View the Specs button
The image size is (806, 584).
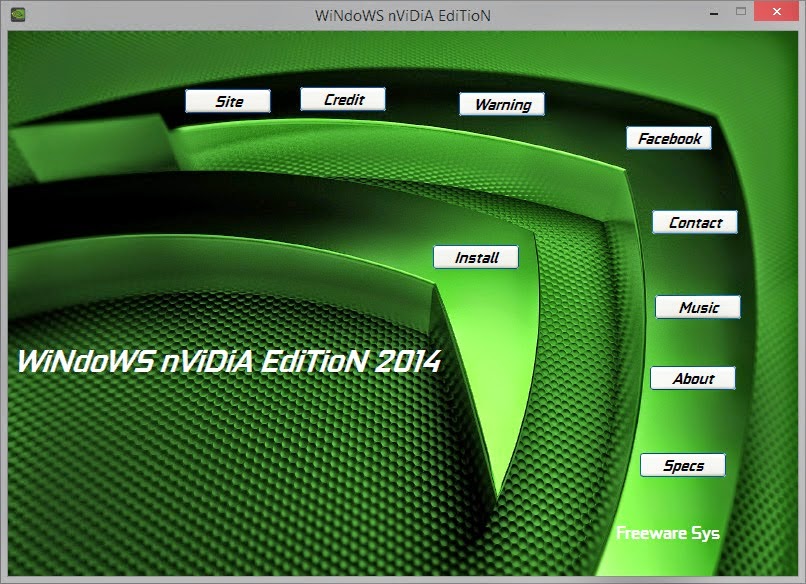(683, 465)
